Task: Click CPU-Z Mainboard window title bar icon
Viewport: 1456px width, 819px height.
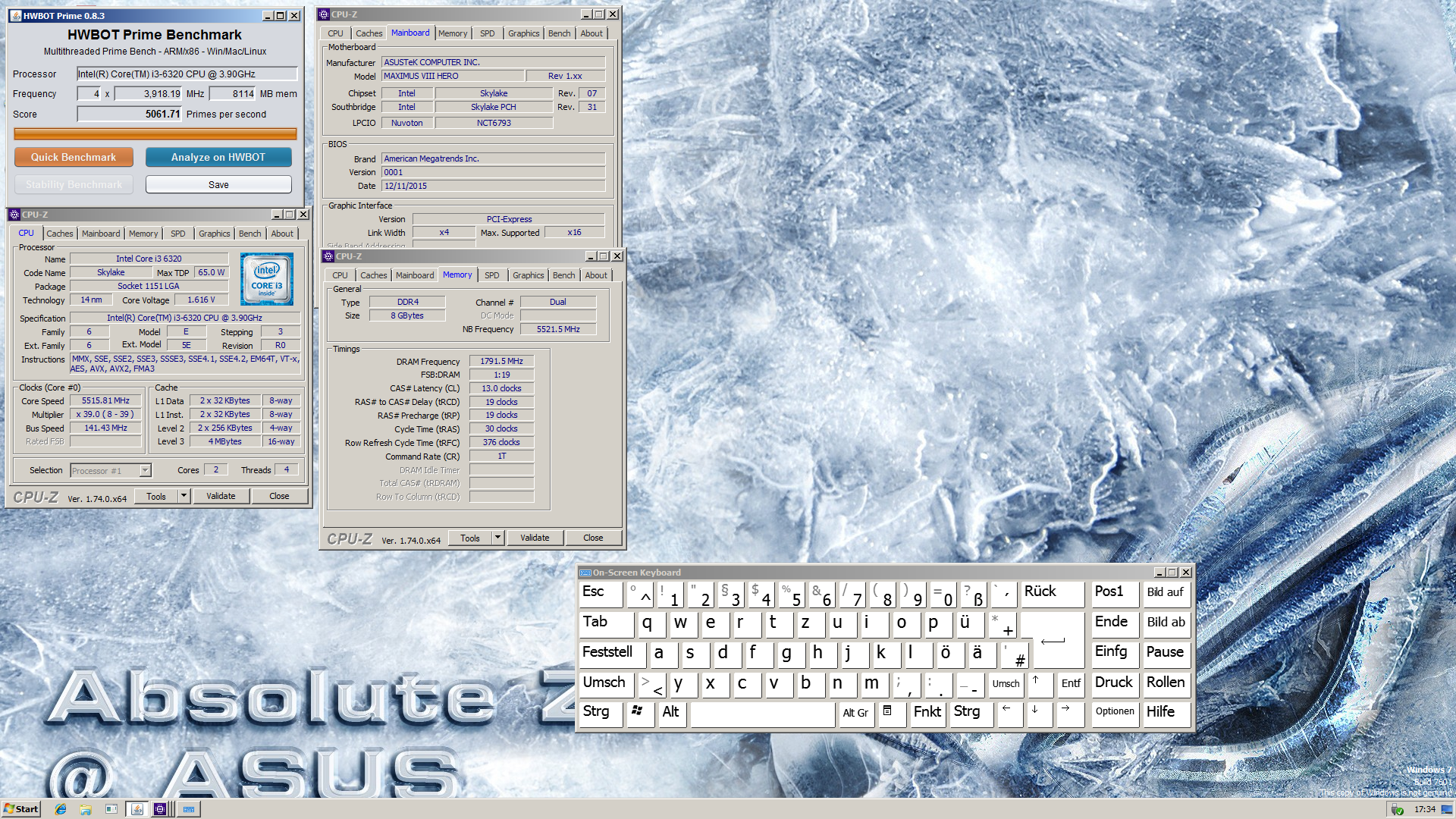Action: 324,14
